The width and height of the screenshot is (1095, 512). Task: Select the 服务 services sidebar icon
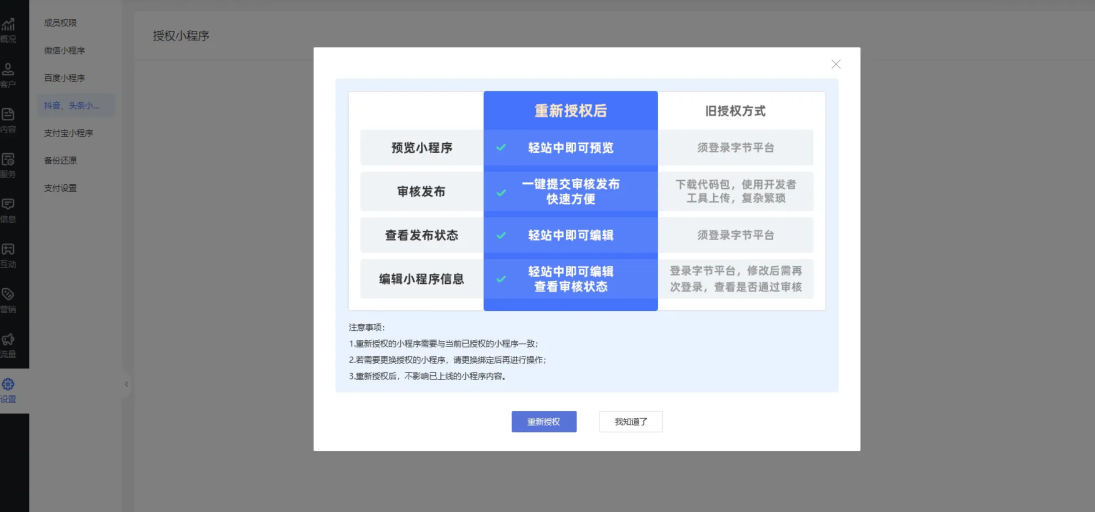pyautogui.click(x=8, y=163)
